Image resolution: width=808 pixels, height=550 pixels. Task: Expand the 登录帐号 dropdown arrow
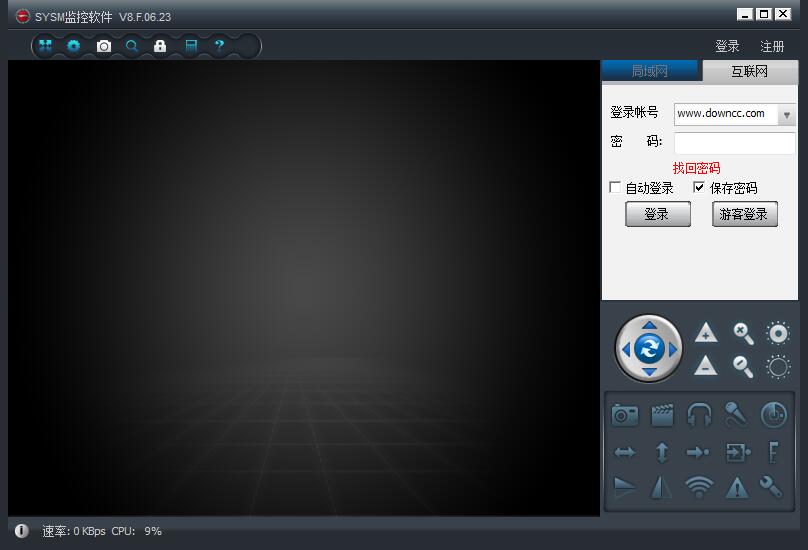(786, 115)
